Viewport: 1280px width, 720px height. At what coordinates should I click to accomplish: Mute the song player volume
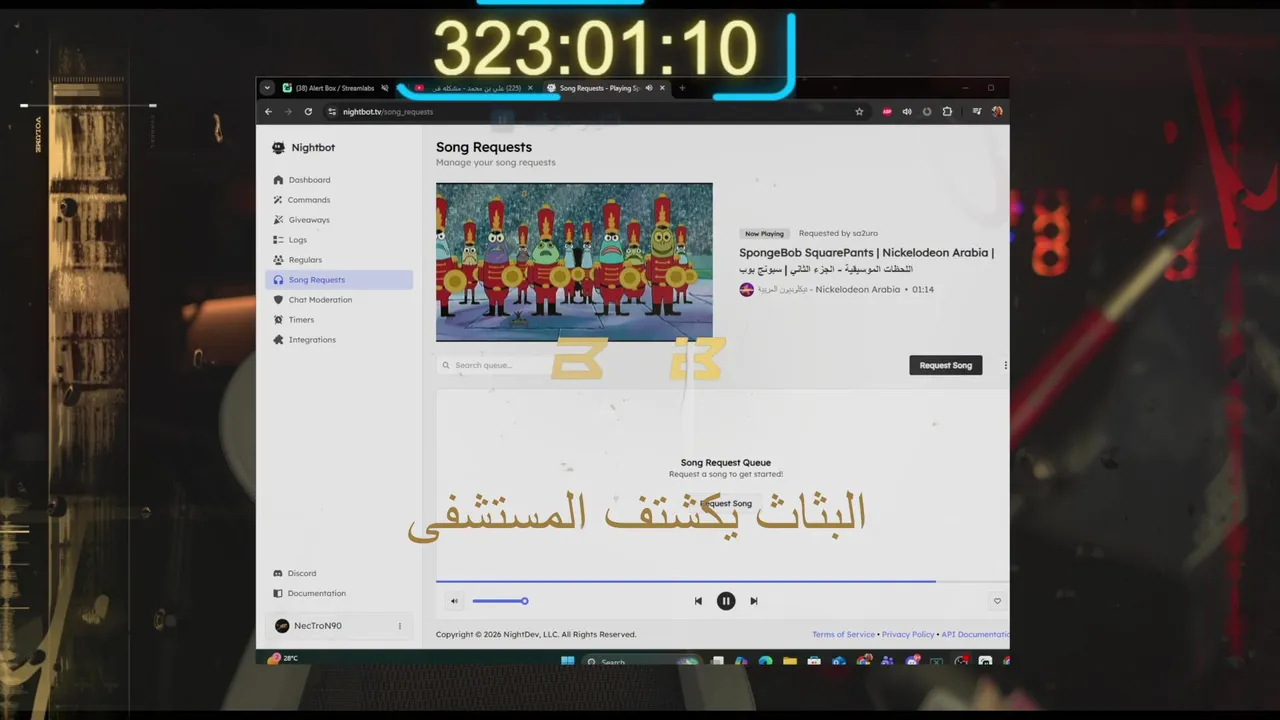point(454,601)
